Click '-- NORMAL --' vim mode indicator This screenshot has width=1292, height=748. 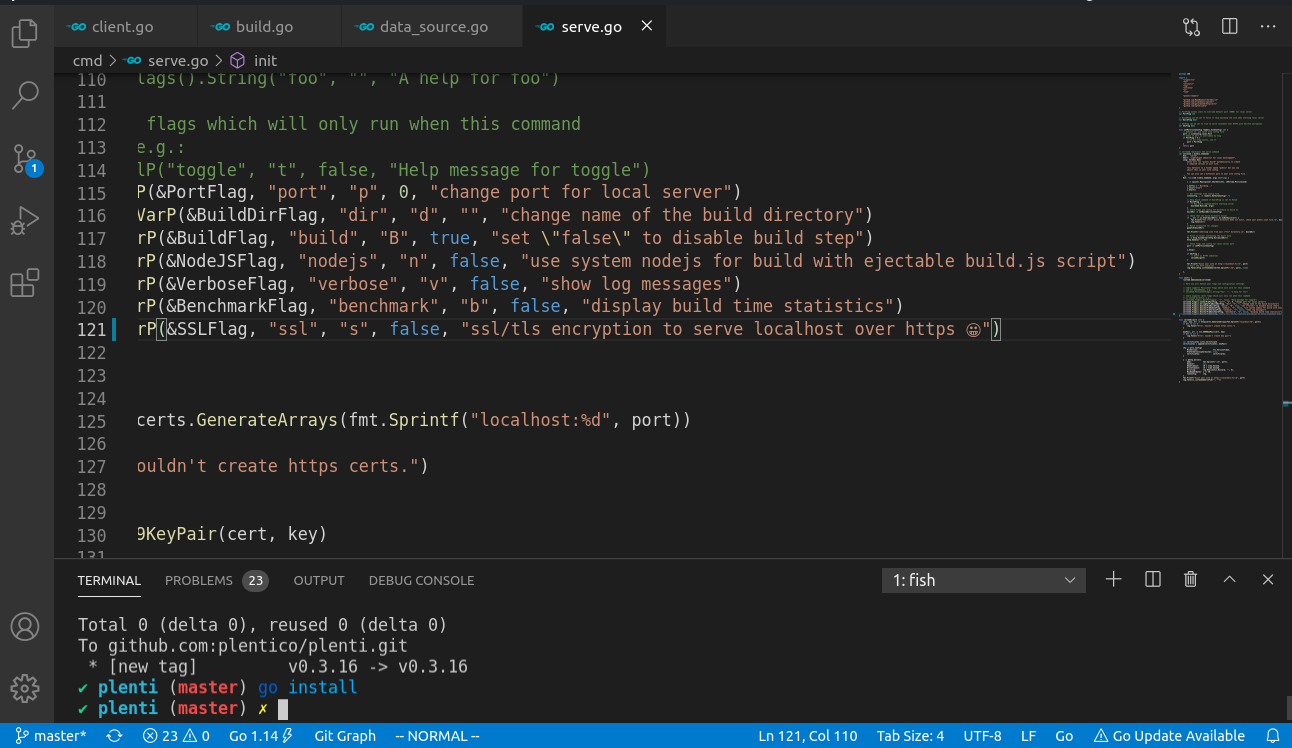(x=438, y=736)
